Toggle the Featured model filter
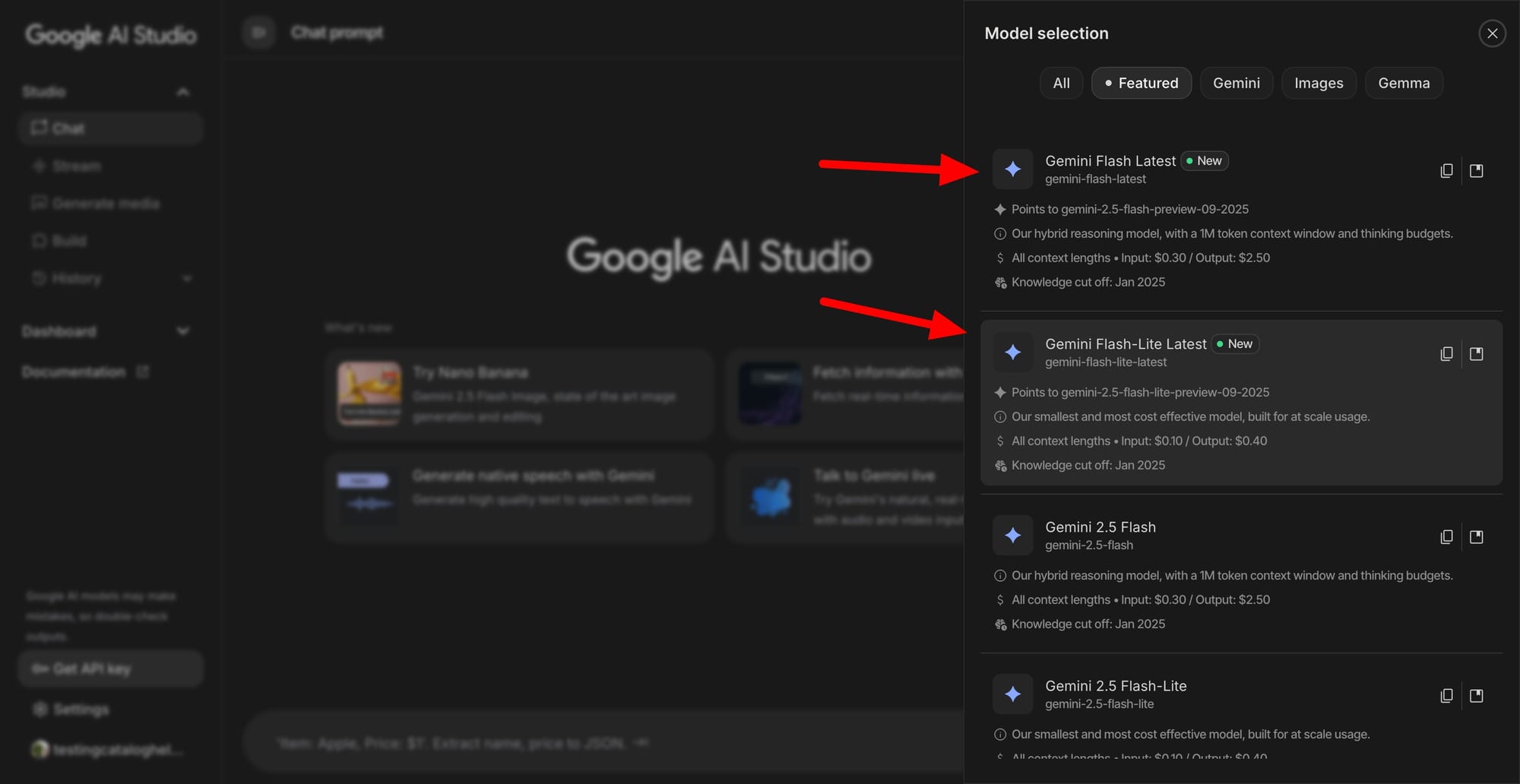The height and width of the screenshot is (784, 1520). [x=1141, y=83]
